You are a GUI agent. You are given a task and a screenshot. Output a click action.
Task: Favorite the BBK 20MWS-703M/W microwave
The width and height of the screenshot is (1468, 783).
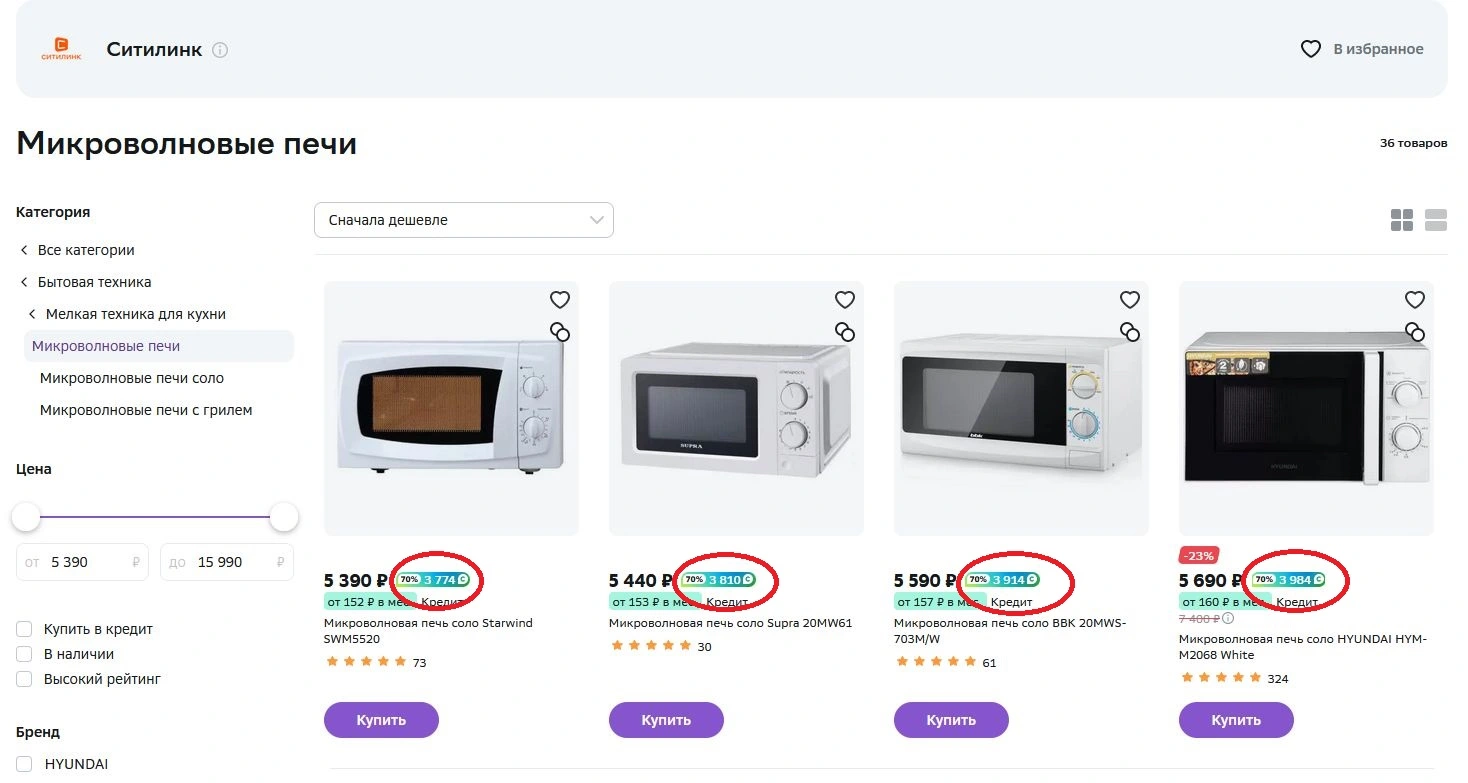tap(1130, 299)
